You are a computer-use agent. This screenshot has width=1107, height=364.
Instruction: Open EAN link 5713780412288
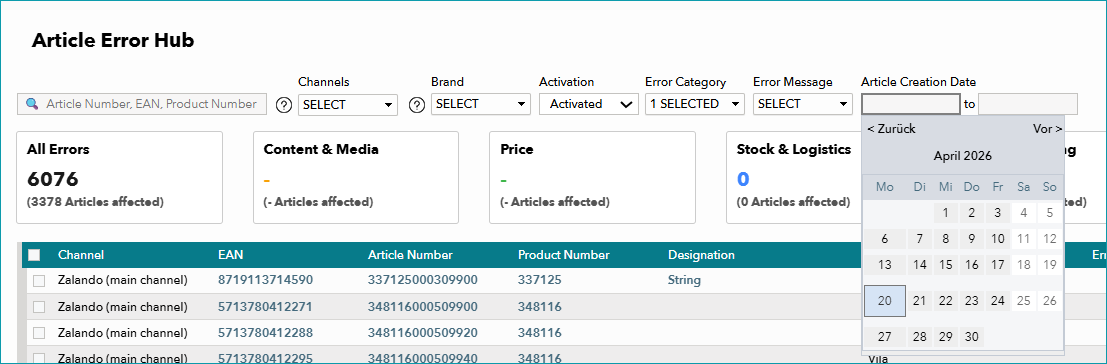point(265,332)
